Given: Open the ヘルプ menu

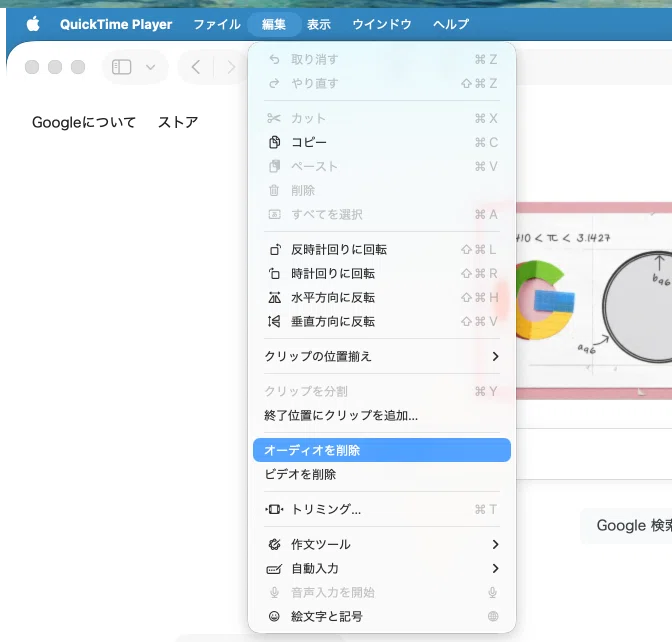Looking at the screenshot, I should coord(451,24).
